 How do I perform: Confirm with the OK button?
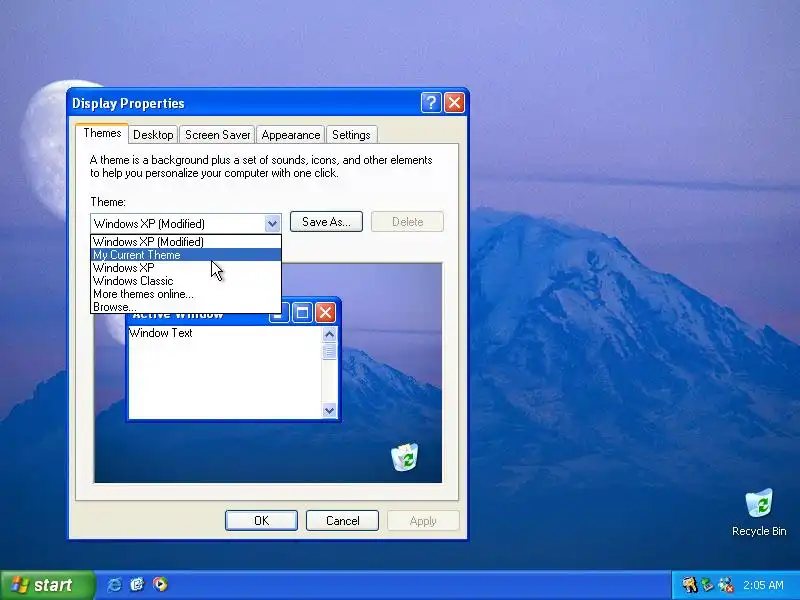click(261, 520)
